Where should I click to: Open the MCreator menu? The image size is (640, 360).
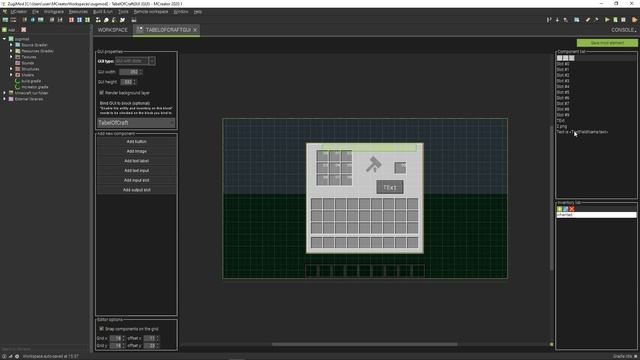19,12
